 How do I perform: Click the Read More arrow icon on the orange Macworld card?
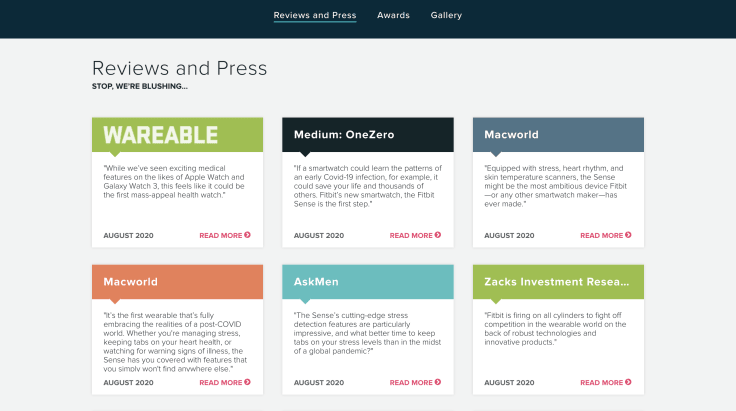[x=247, y=382]
